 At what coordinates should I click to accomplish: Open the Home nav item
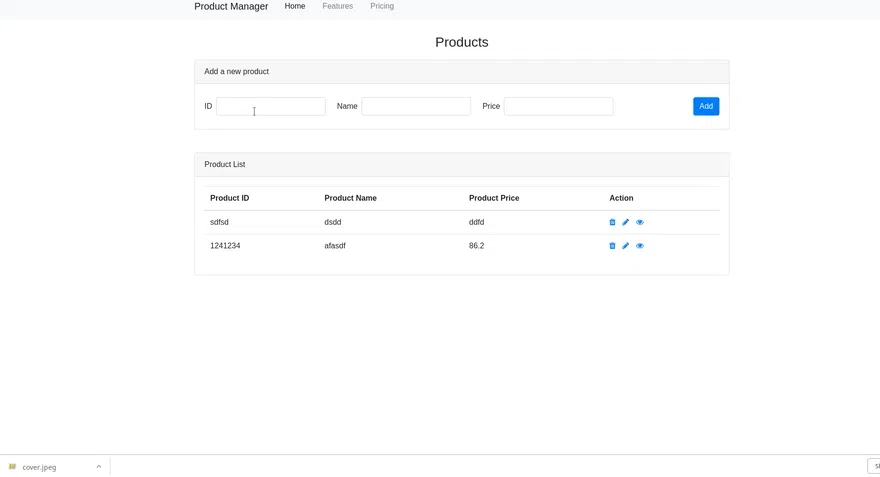pos(295,6)
